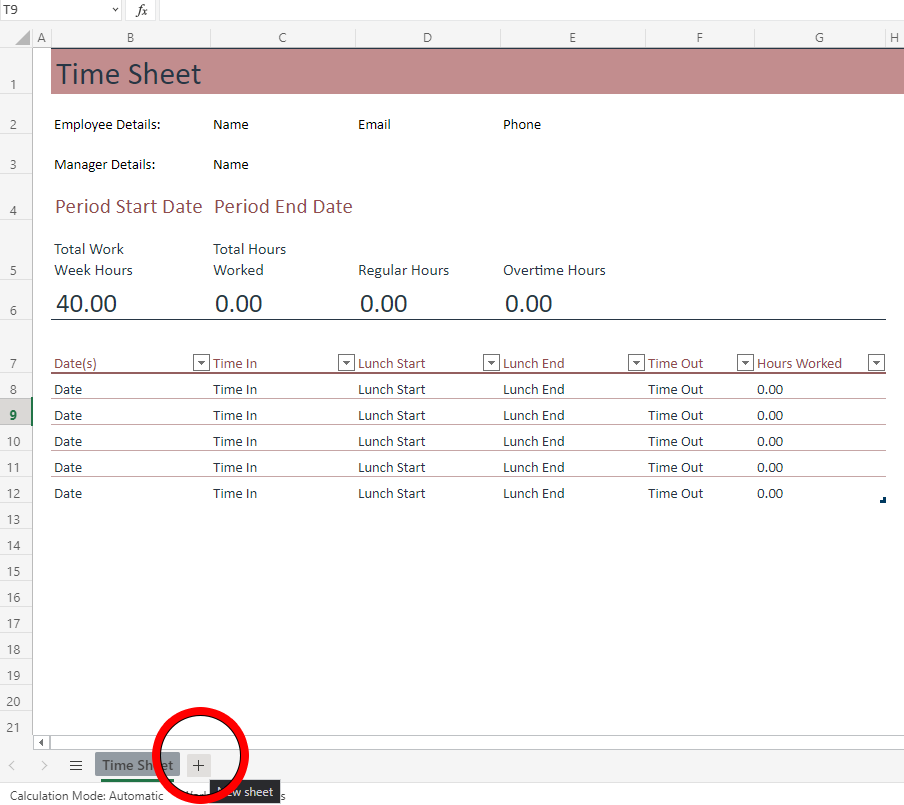Click the formula bar input field
Screen dimensions: 904x805
pos(530,10)
